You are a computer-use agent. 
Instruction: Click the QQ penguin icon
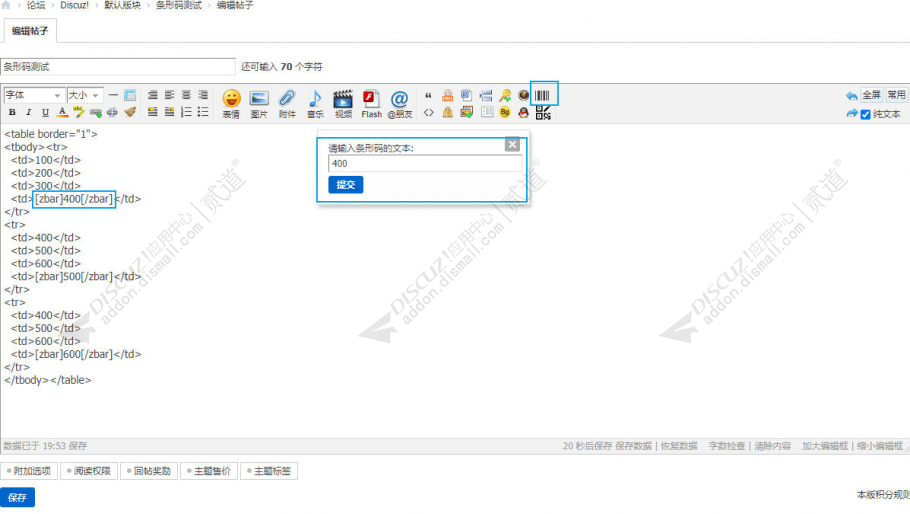tap(523, 113)
